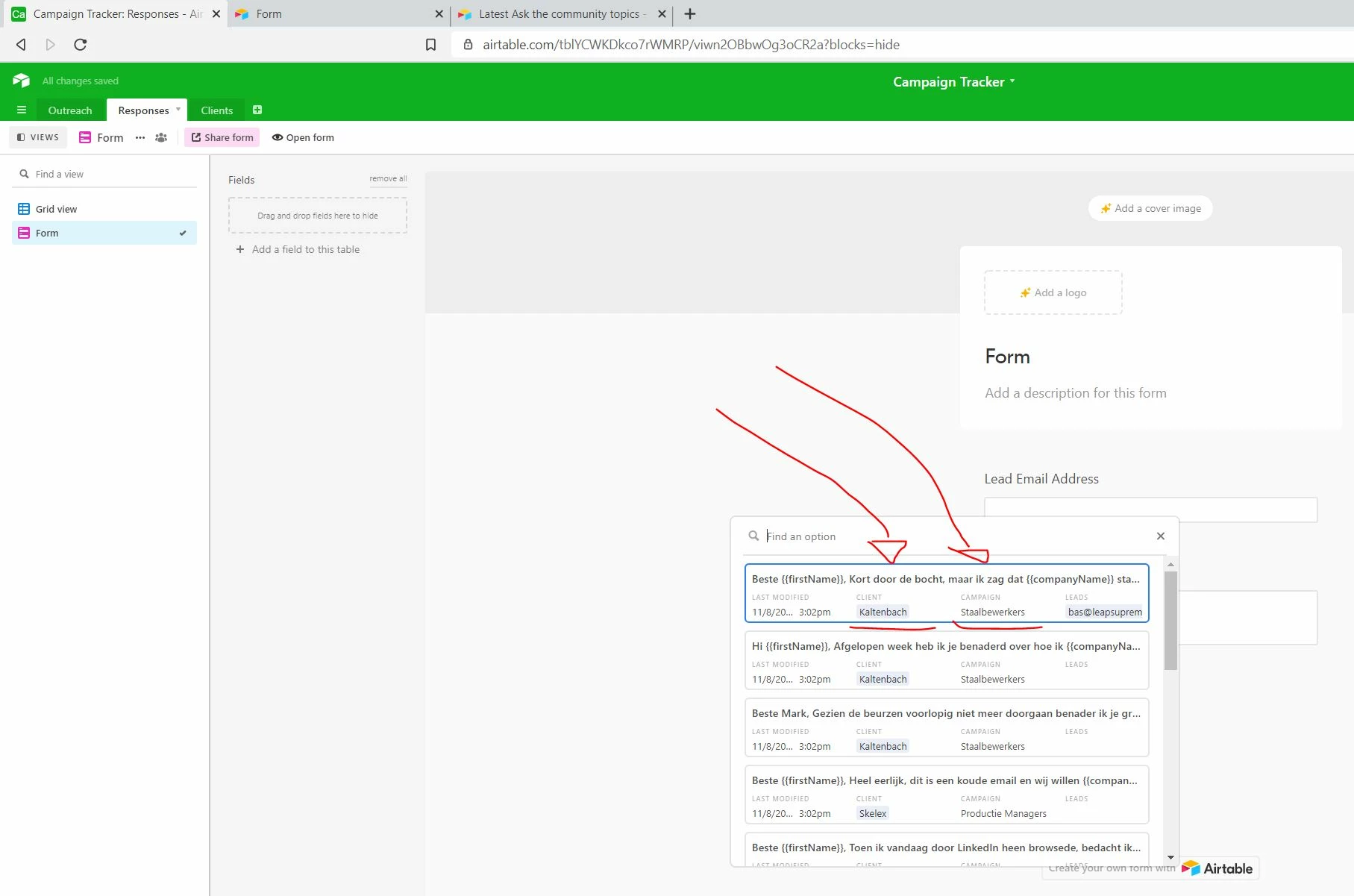Click scrollbar down arrow in record picker

click(1170, 858)
